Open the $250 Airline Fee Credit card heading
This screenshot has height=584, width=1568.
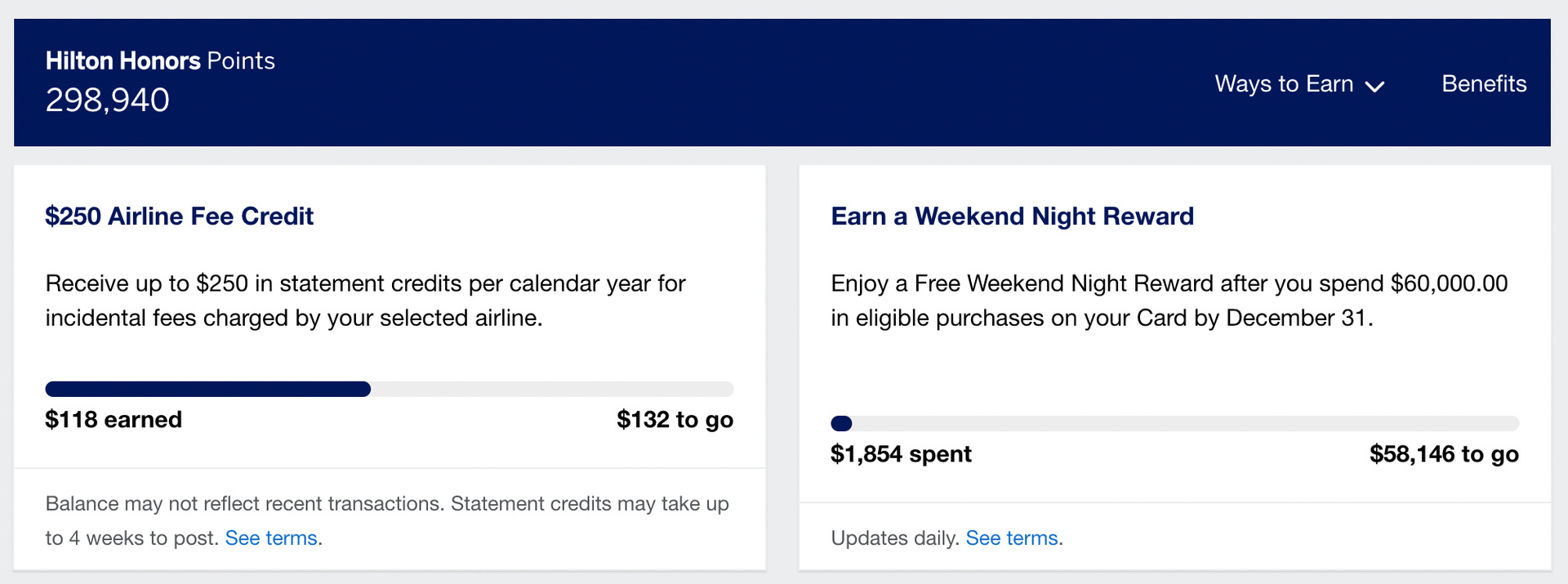point(179,216)
